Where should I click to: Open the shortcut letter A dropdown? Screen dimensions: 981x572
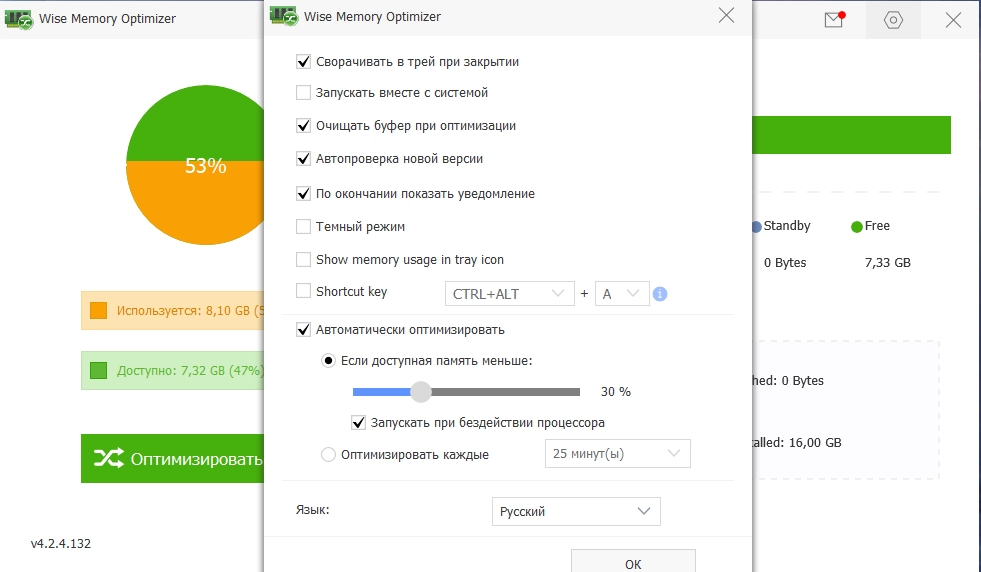[622, 294]
